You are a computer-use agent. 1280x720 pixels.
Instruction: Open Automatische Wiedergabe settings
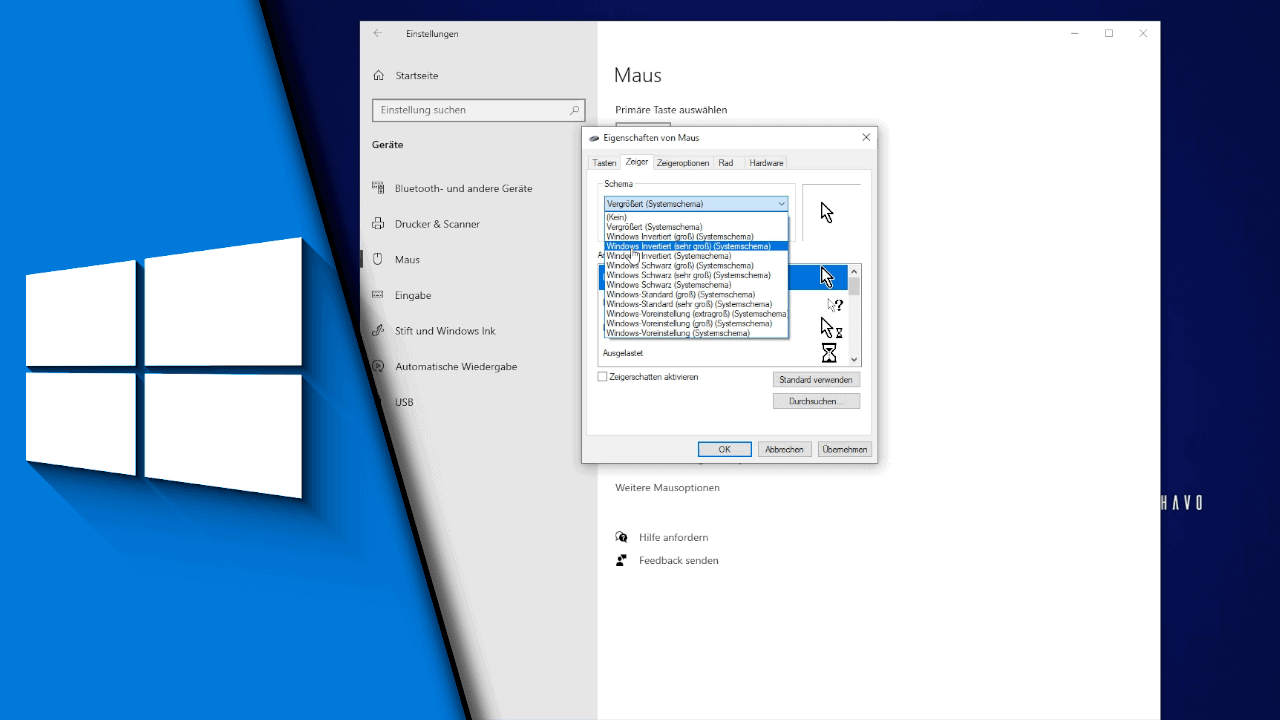456,366
